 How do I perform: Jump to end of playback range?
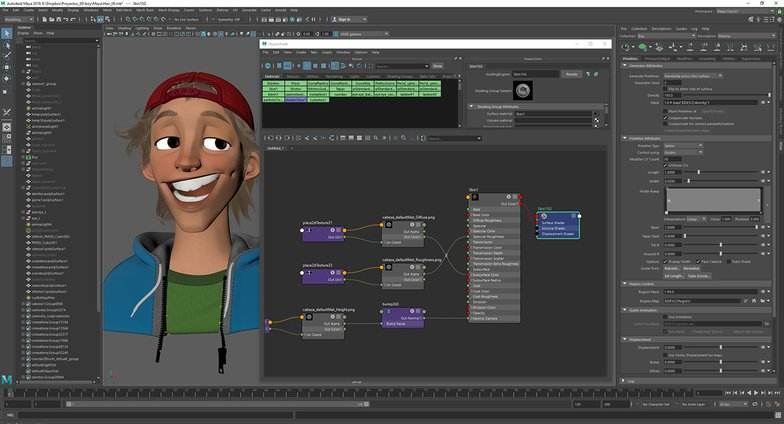tap(776, 393)
